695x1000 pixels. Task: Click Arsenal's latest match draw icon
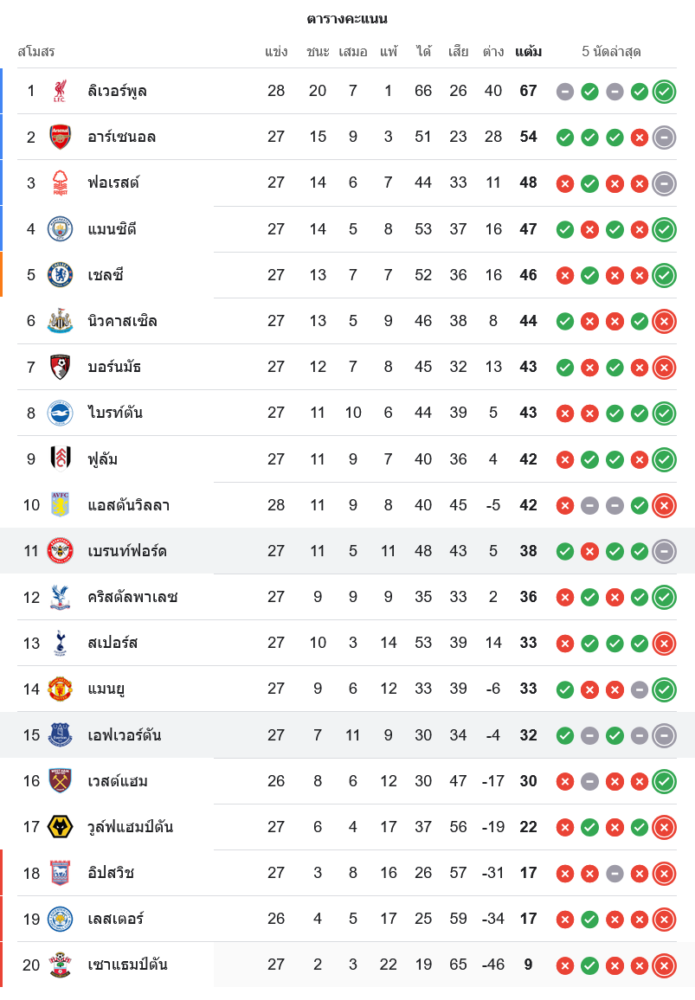coord(664,138)
